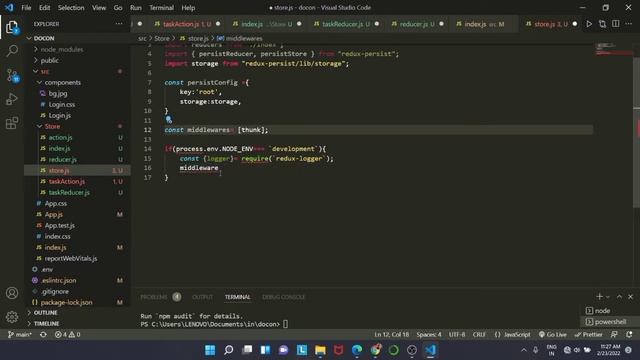Viewport: 640px width, 360px height.
Task: Open the Terminal menu
Action: (x=161, y=7)
